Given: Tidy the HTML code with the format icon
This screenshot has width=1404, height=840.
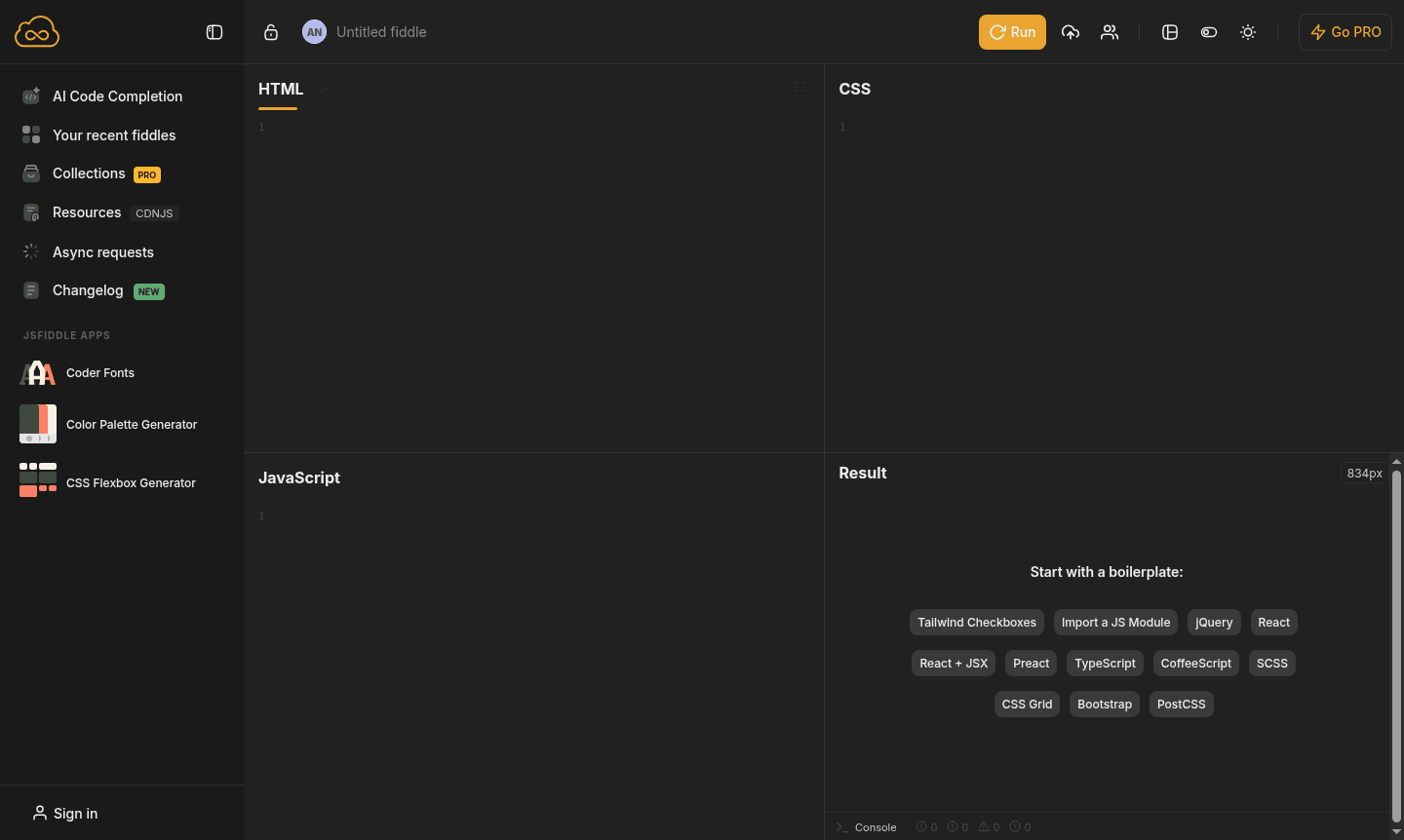Looking at the screenshot, I should (799, 89).
